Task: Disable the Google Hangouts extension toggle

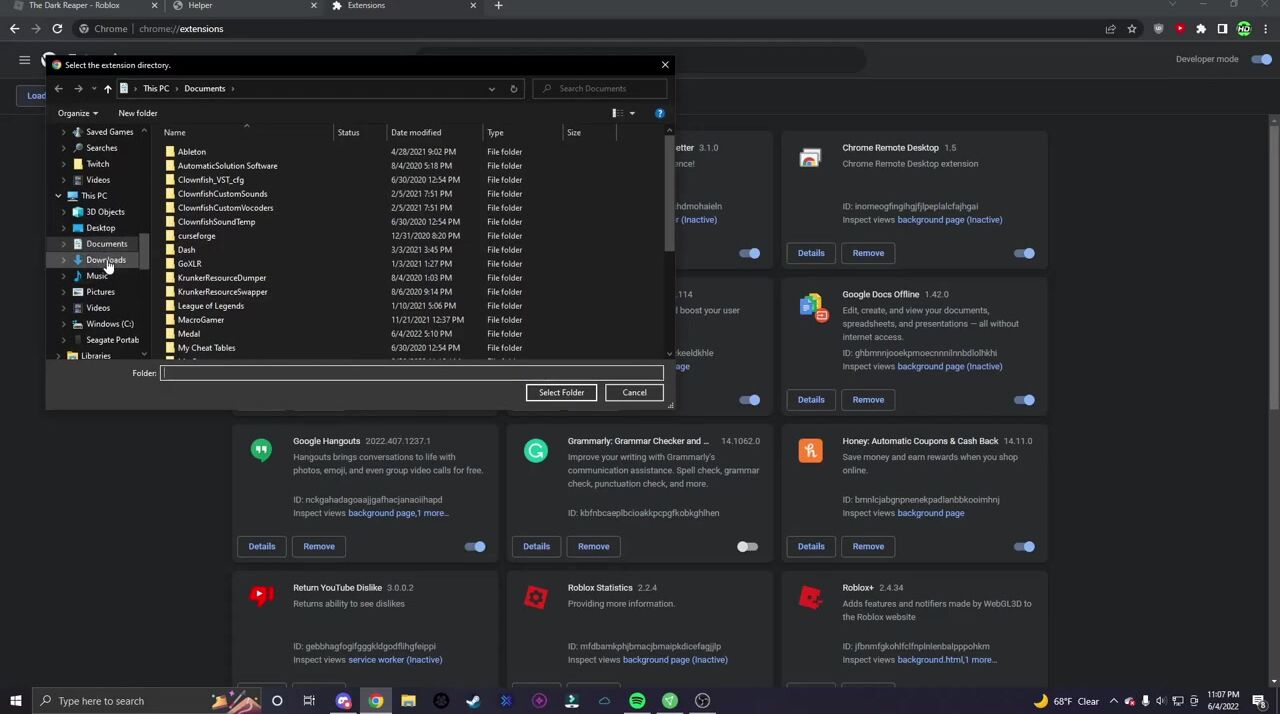Action: click(475, 547)
